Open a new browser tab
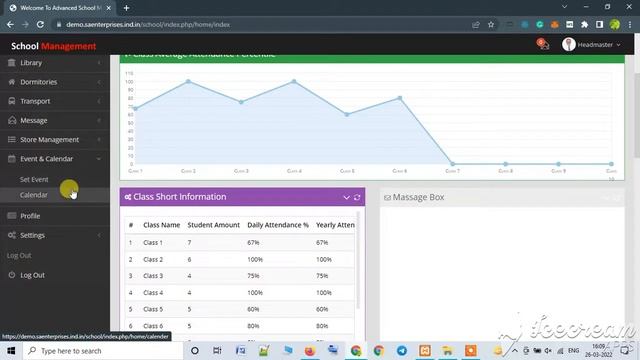The height and width of the screenshot is (360, 640). tap(126, 8)
